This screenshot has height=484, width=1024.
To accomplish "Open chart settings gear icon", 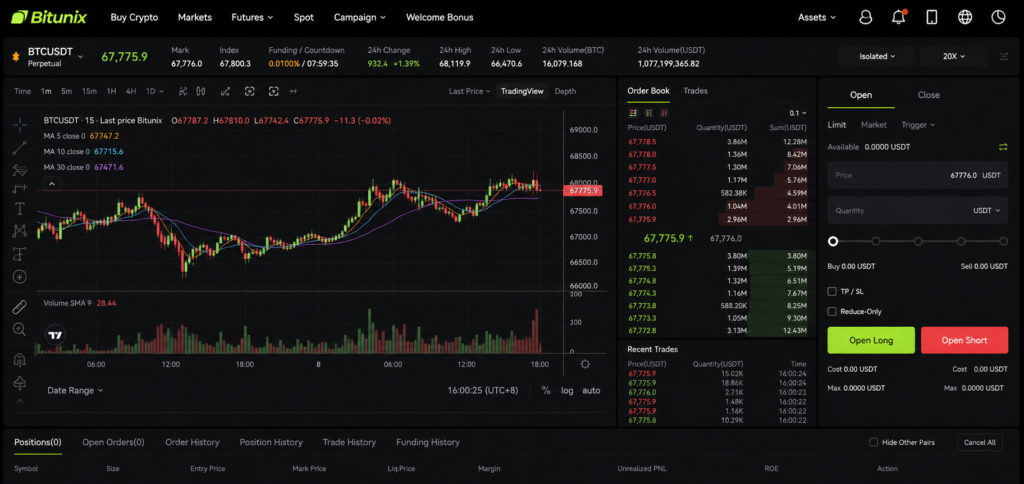I will [x=585, y=364].
